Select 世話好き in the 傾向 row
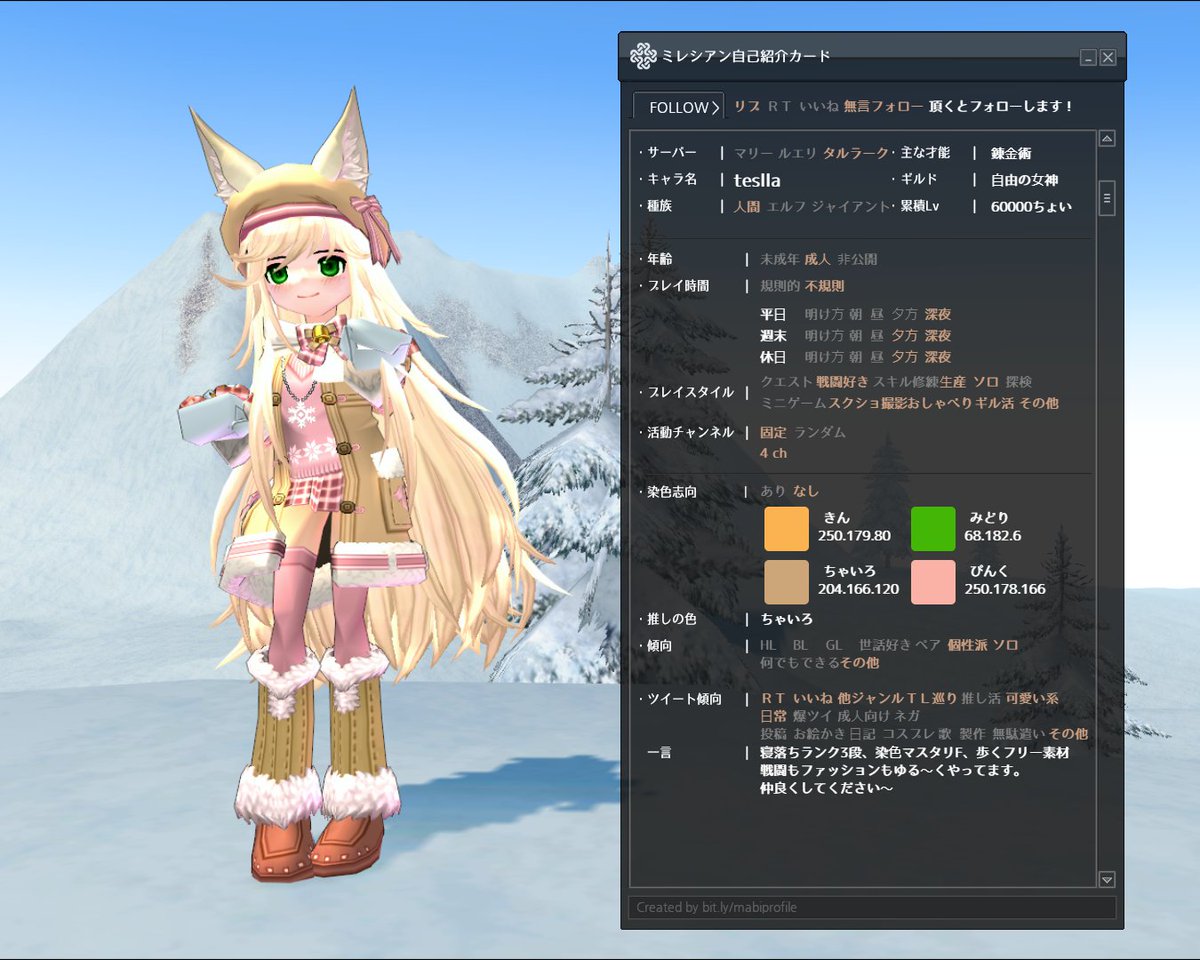Screen dimensions: 1200x960 point(883,646)
